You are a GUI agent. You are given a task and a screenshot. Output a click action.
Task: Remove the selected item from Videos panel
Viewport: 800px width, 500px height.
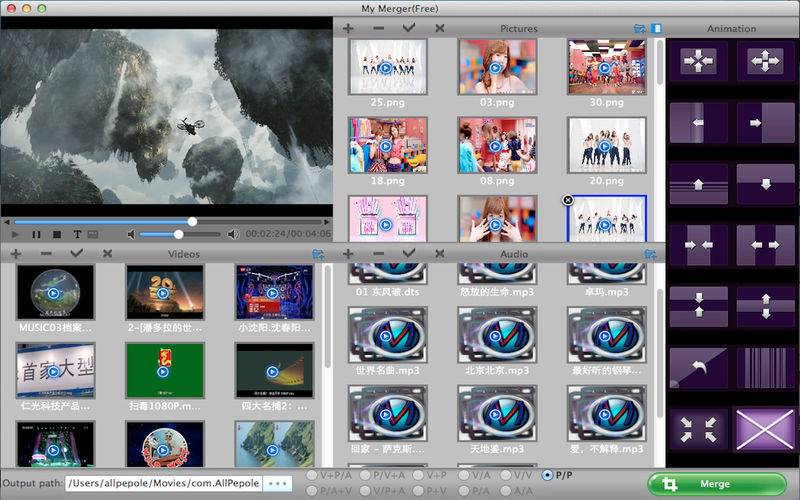click(x=46, y=254)
